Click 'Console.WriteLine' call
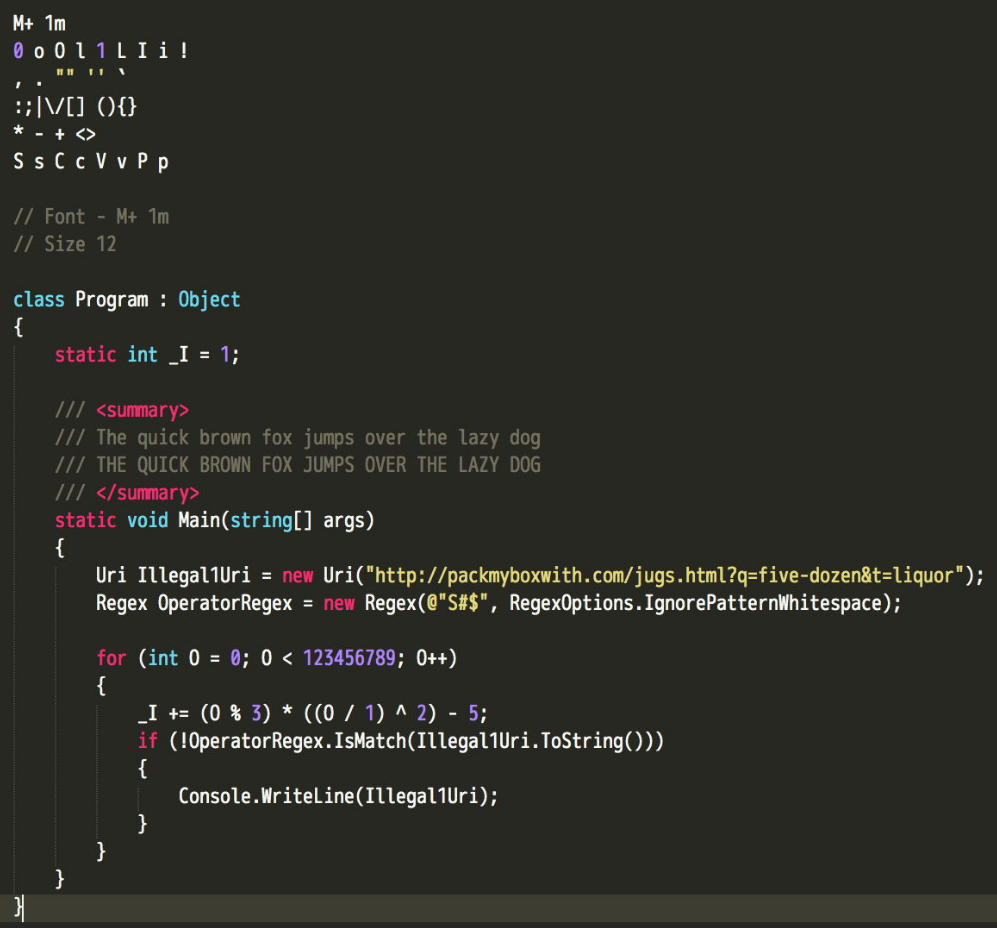997x928 pixels. click(x=266, y=796)
